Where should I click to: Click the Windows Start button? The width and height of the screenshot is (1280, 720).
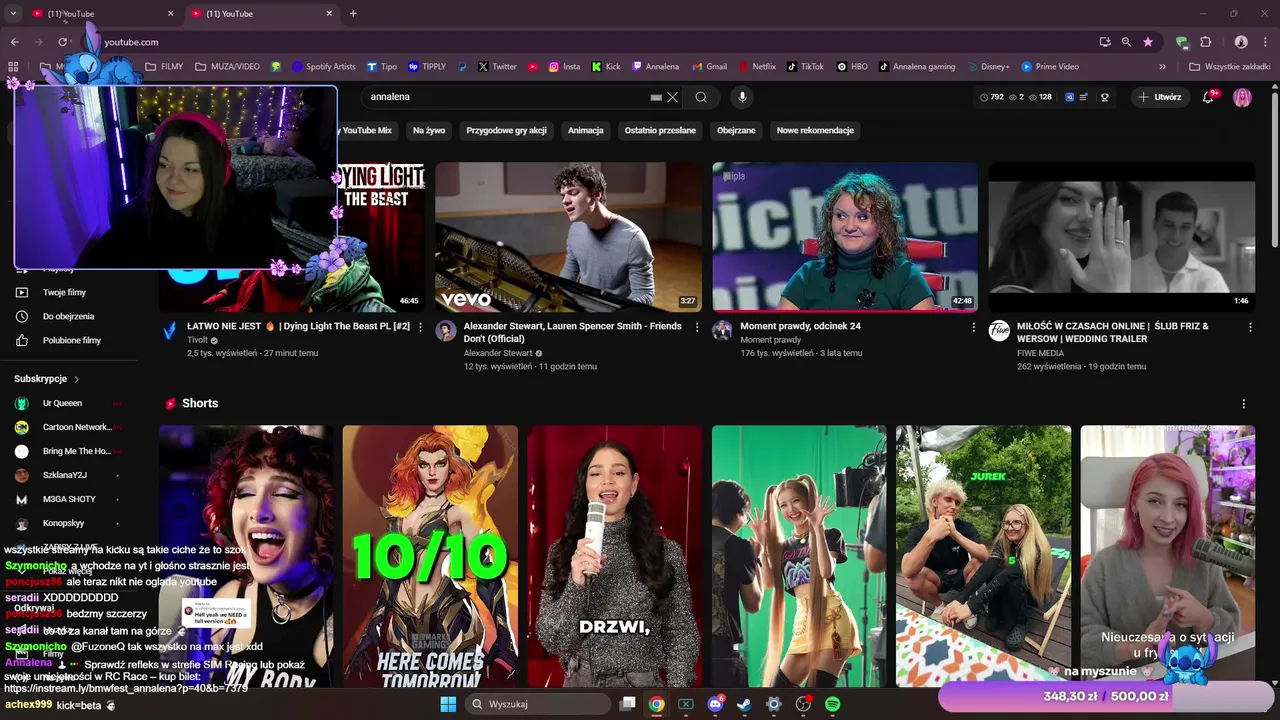pyautogui.click(x=448, y=704)
